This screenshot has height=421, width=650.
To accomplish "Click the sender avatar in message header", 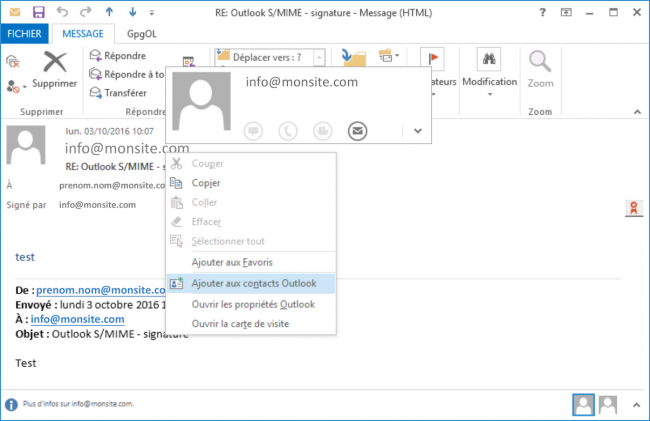I will 26,145.
